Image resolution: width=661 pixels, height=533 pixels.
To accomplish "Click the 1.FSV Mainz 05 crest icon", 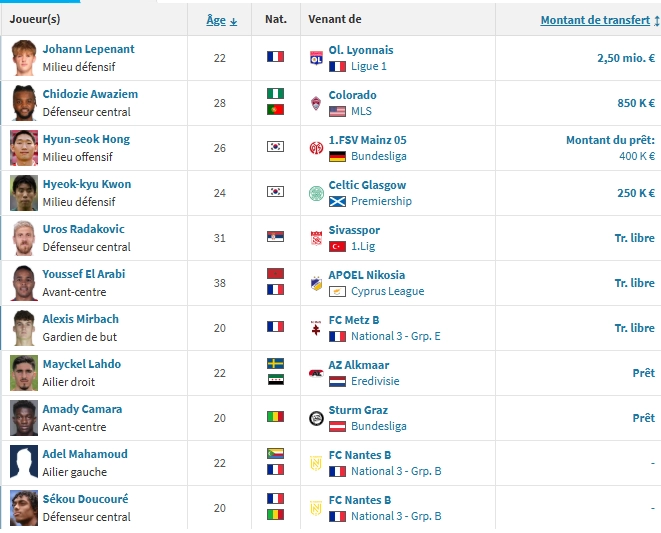I will (x=316, y=148).
